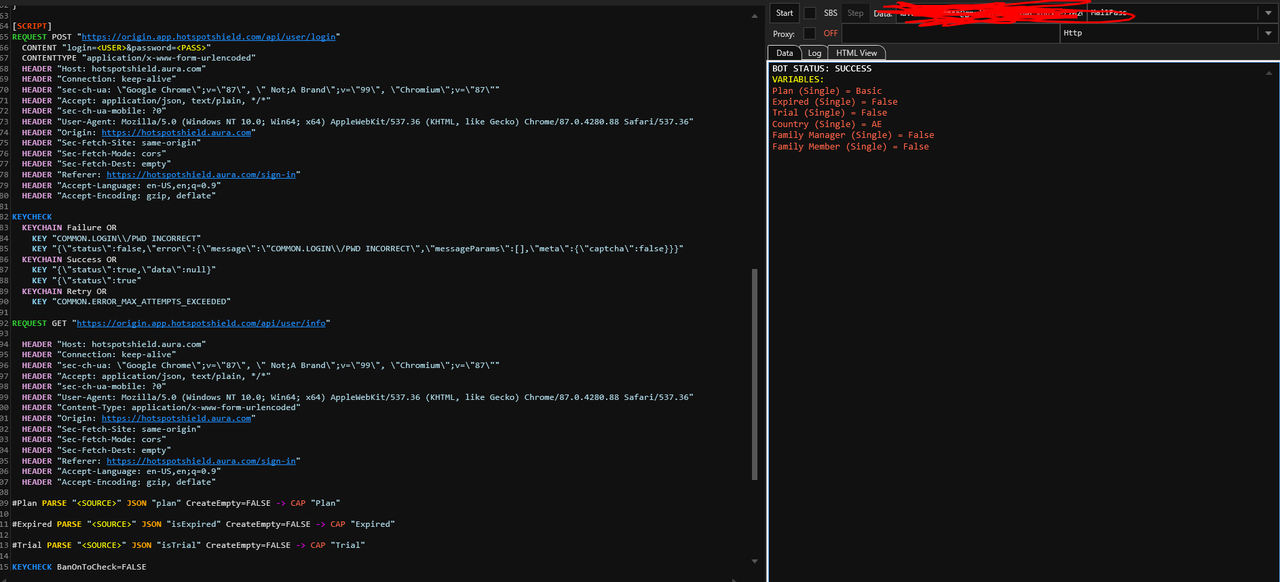
Task: Click the Step button
Action: coord(855,13)
